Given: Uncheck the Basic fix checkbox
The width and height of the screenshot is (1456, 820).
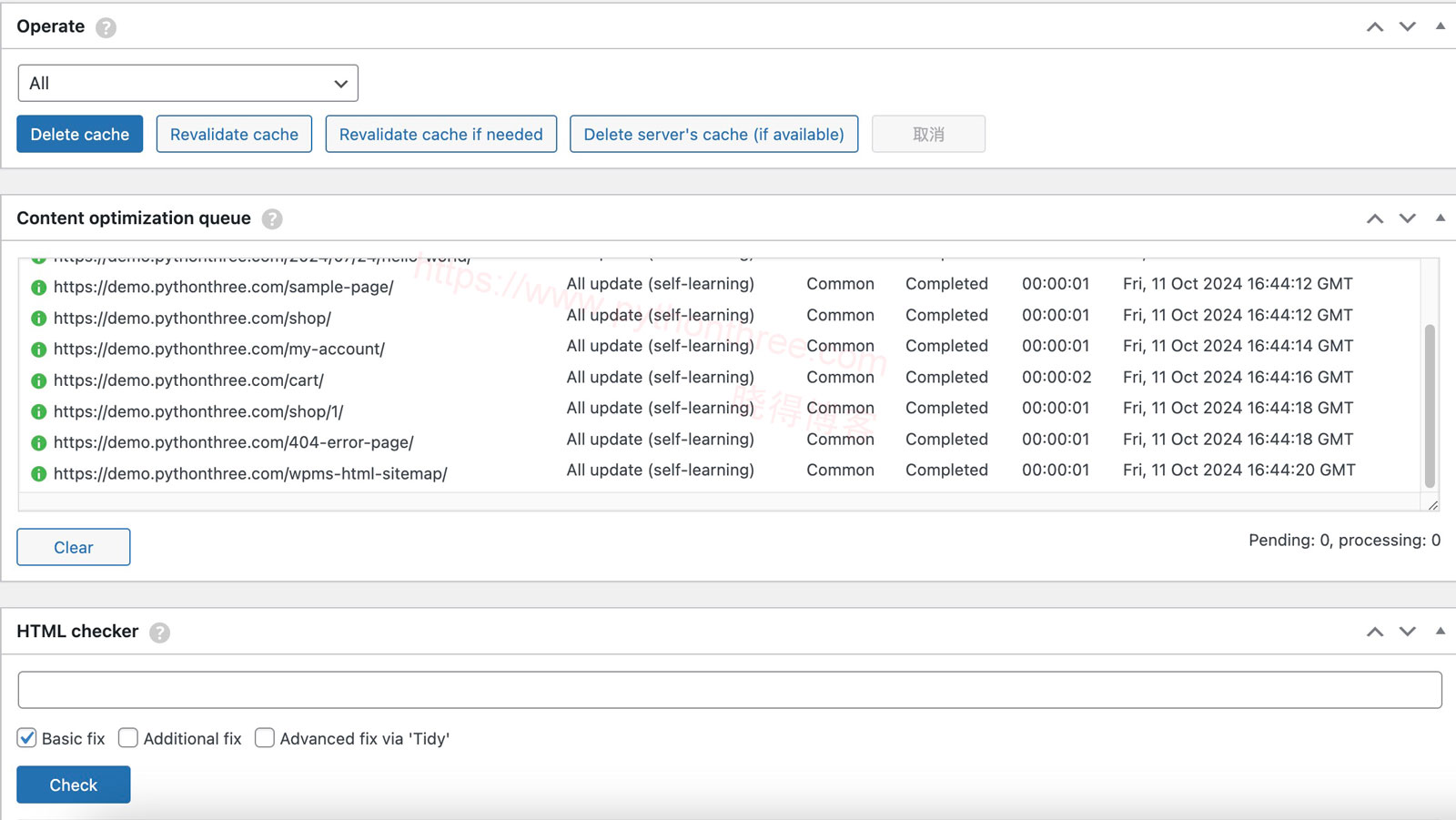Looking at the screenshot, I should [27, 738].
